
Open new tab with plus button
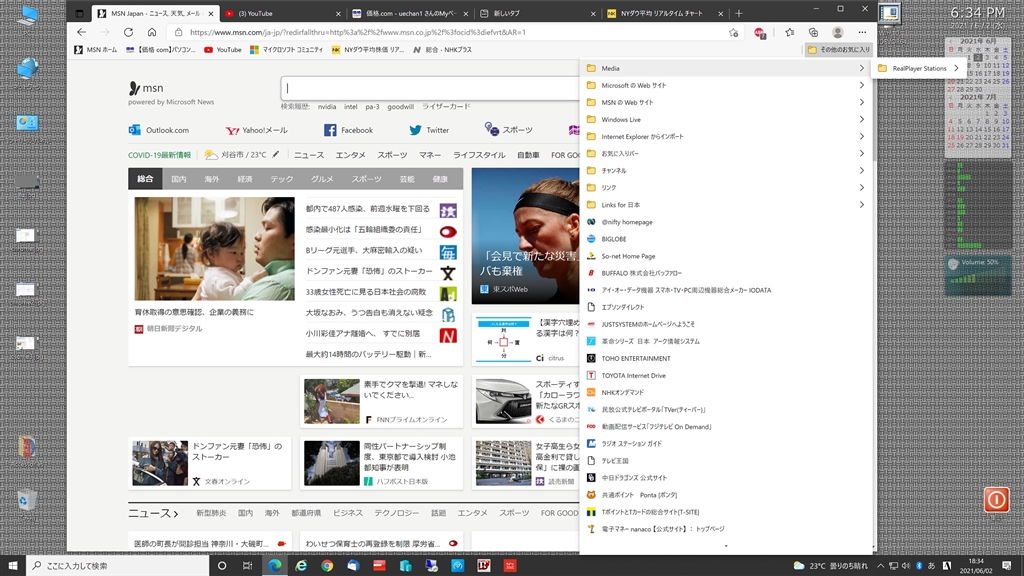click(x=739, y=14)
